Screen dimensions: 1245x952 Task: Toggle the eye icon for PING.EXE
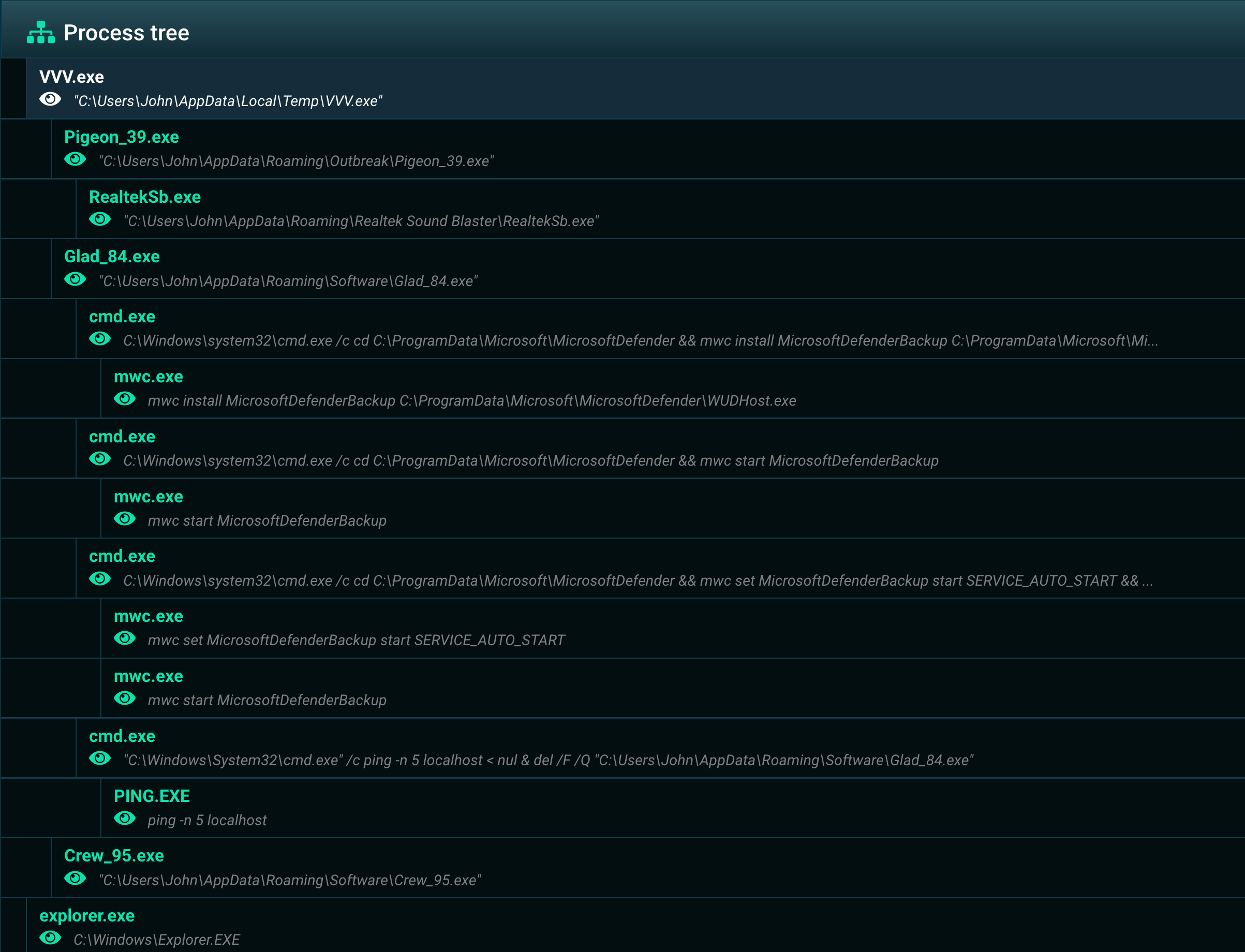click(x=125, y=819)
